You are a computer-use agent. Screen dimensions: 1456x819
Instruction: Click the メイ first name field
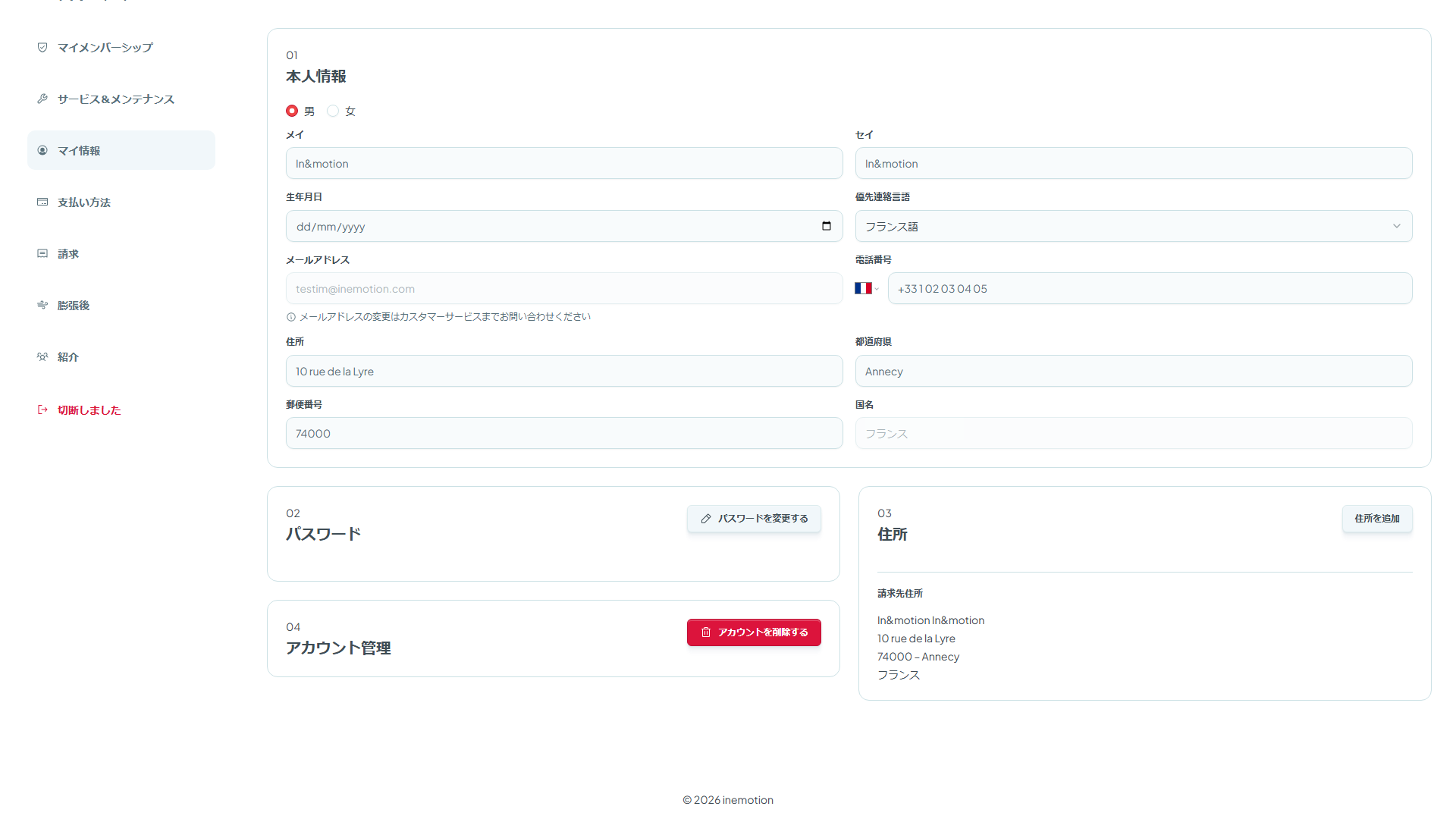coord(564,163)
